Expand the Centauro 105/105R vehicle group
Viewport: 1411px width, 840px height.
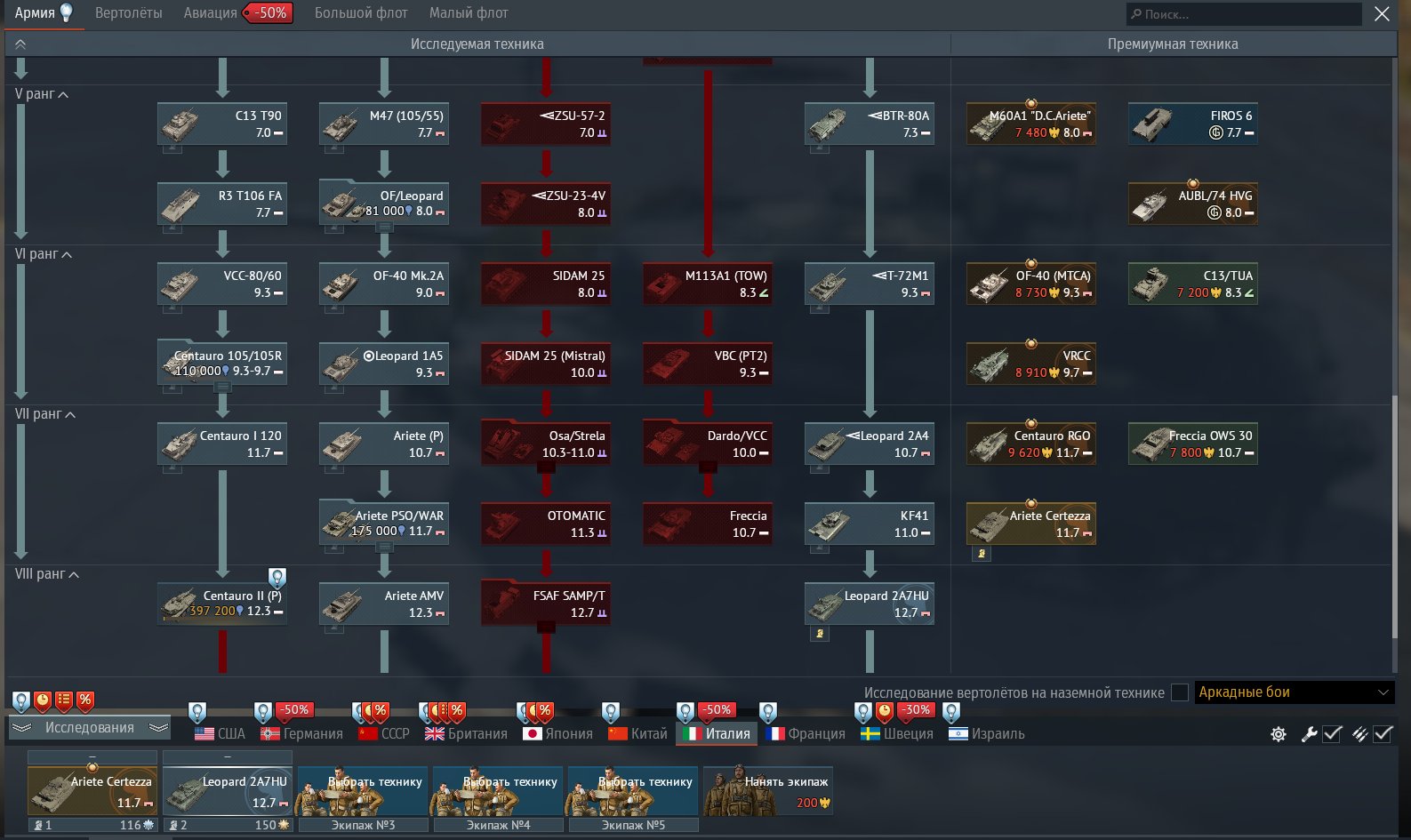click(222, 388)
